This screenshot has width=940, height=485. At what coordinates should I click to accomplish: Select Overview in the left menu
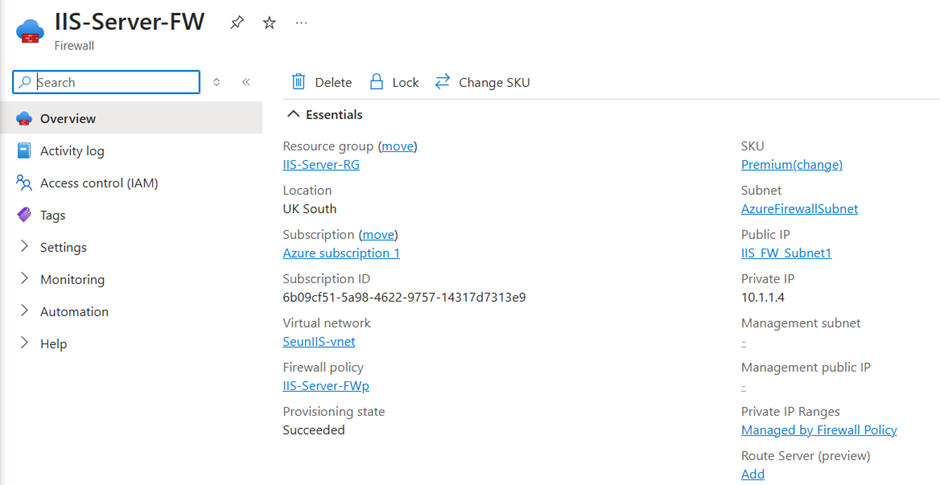tap(68, 119)
